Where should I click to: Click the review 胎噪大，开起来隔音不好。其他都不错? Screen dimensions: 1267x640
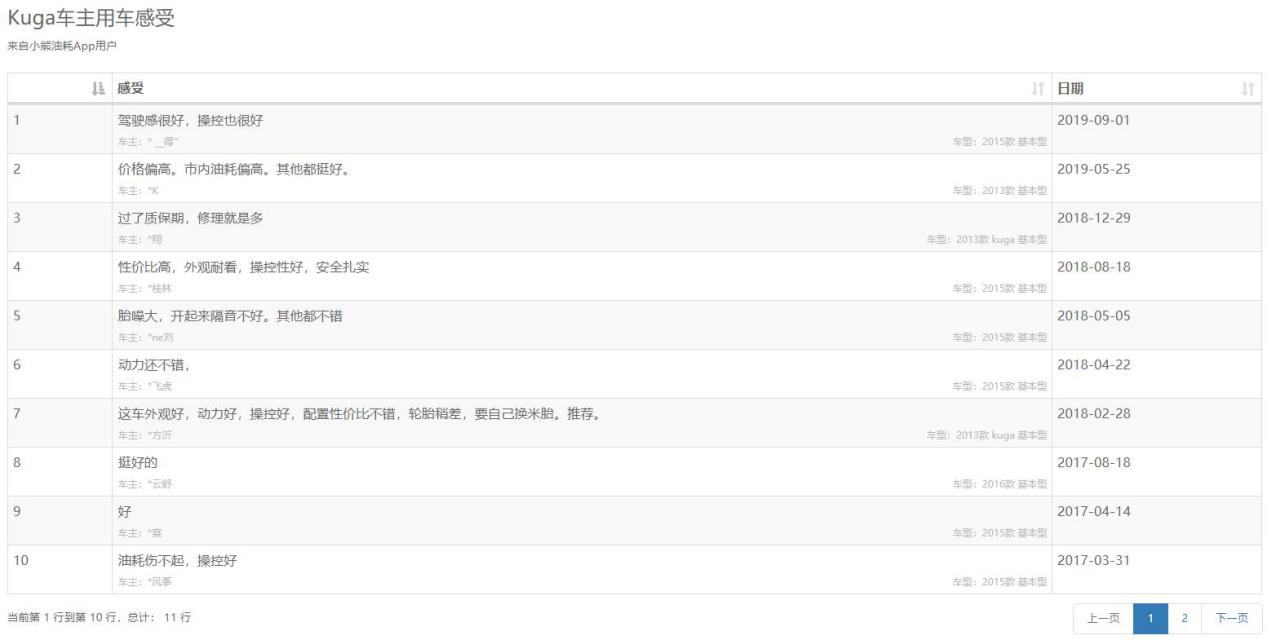pos(231,316)
